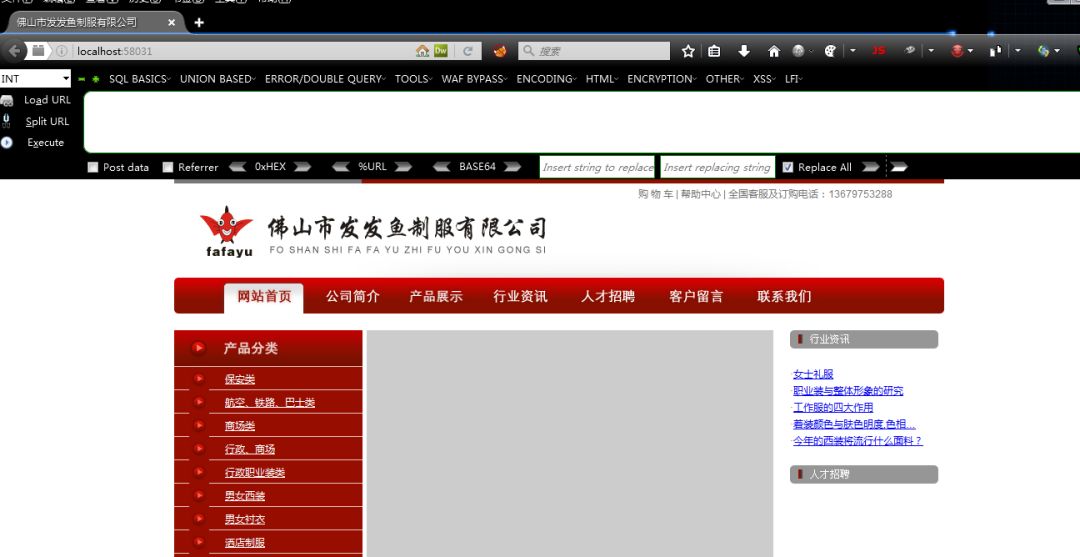The image size is (1080, 557).
Task: Click the Load URL icon
Action: (x=7, y=101)
